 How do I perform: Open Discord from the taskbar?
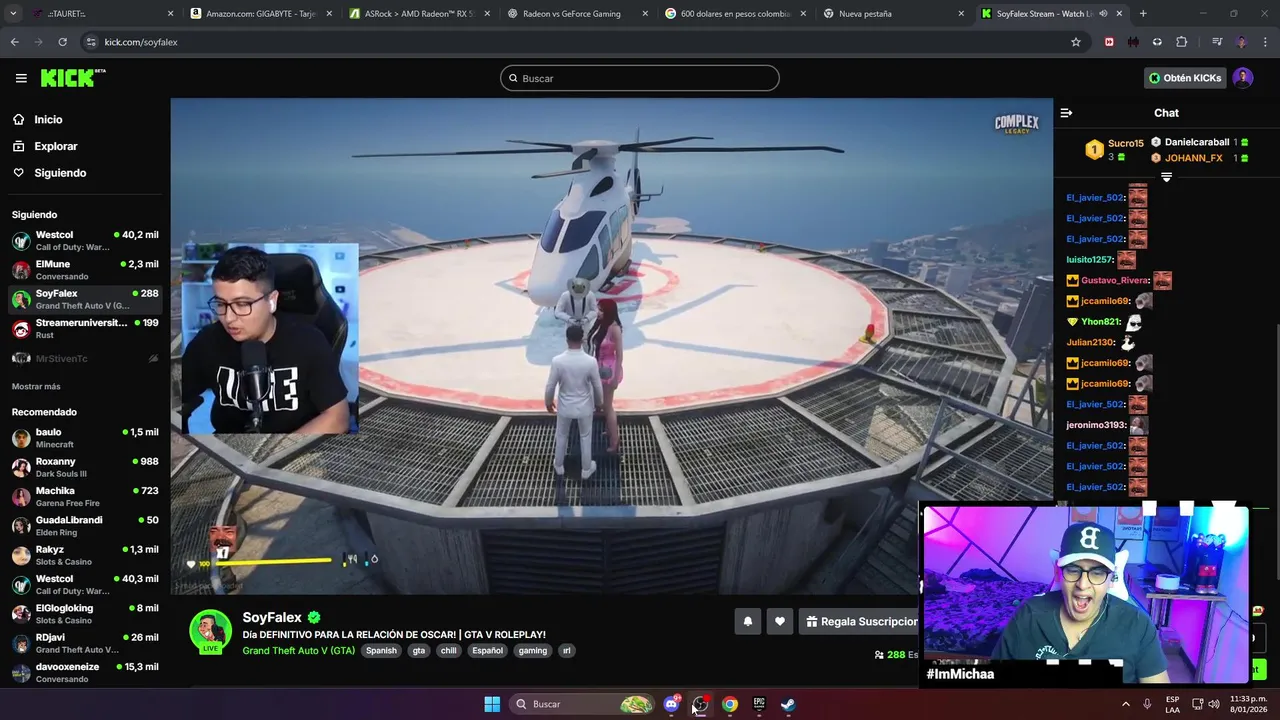pyautogui.click(x=671, y=704)
